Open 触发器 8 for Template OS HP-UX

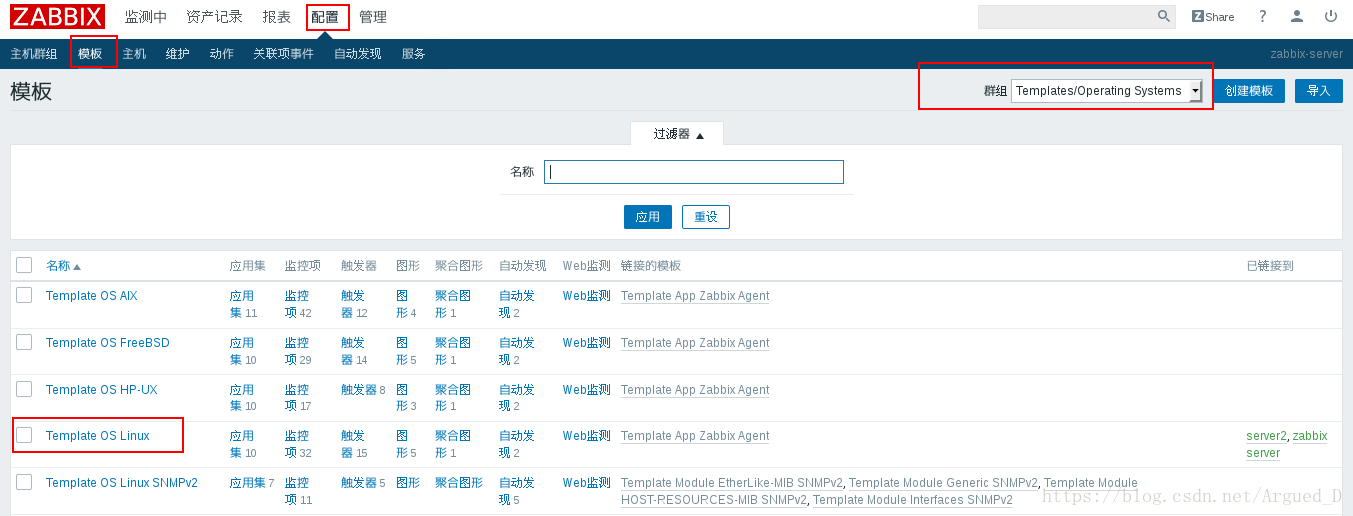[x=363, y=390]
